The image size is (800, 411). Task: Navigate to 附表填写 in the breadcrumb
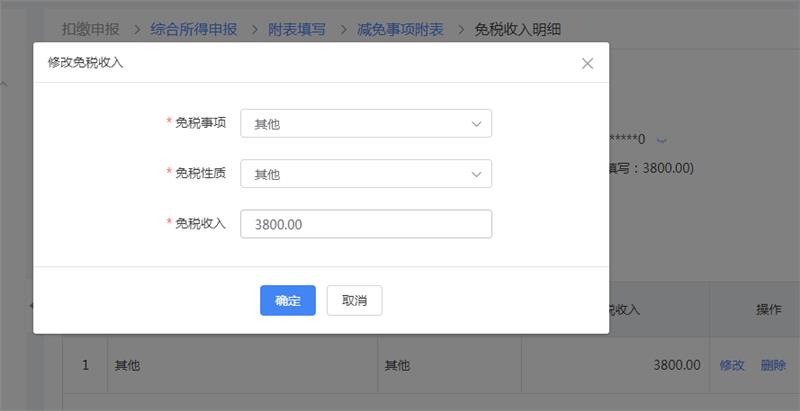point(297,29)
